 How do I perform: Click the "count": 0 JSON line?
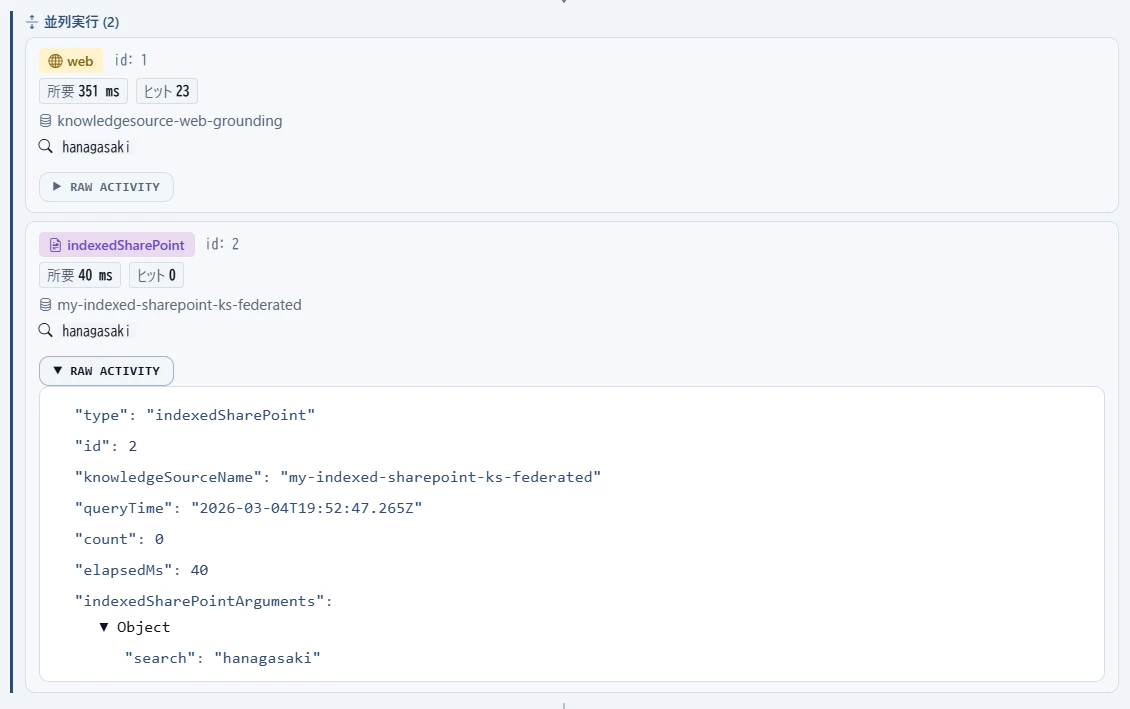[120, 539]
